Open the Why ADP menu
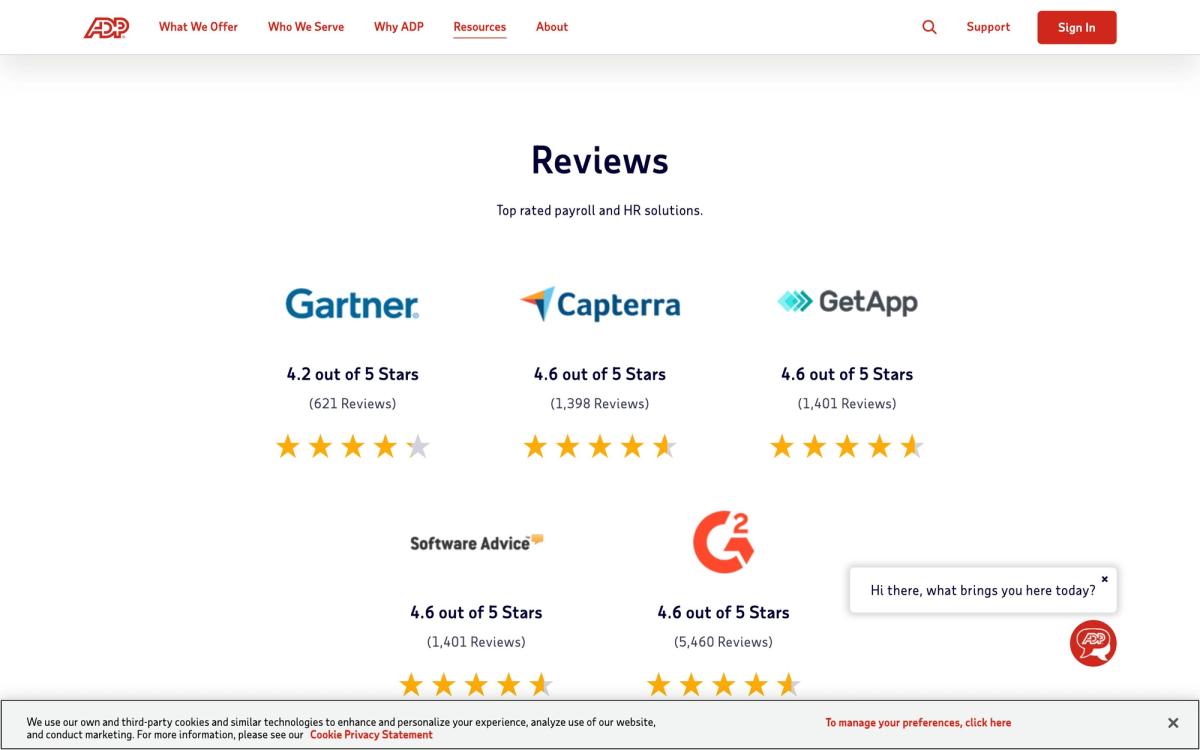Screen dimensions: 1200x750 coord(399,27)
